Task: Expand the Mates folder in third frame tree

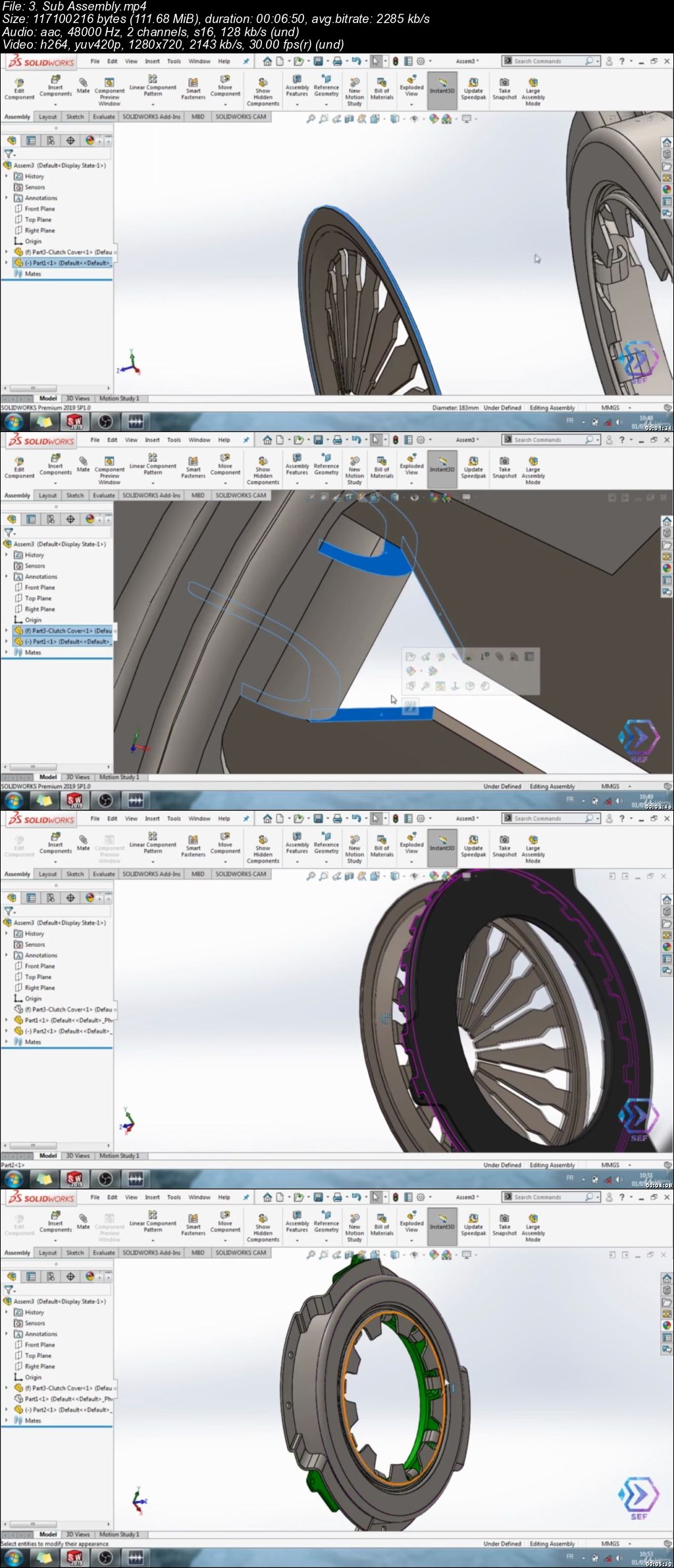Action: 7,1042
